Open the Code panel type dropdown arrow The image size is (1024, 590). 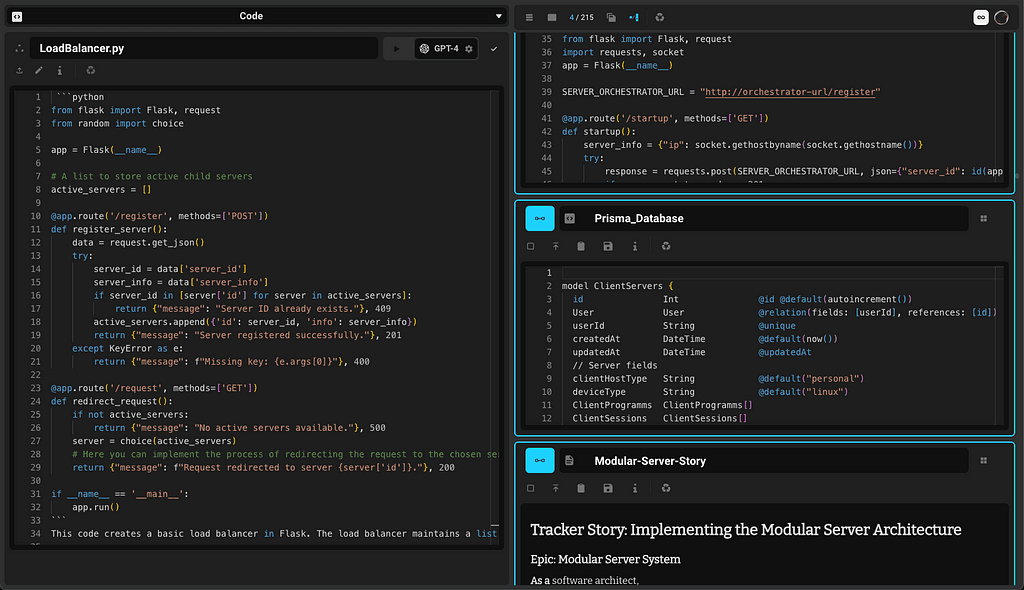(x=498, y=16)
